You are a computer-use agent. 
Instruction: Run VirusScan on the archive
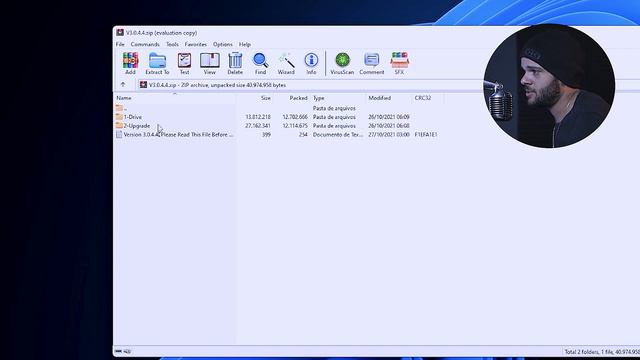[342, 63]
